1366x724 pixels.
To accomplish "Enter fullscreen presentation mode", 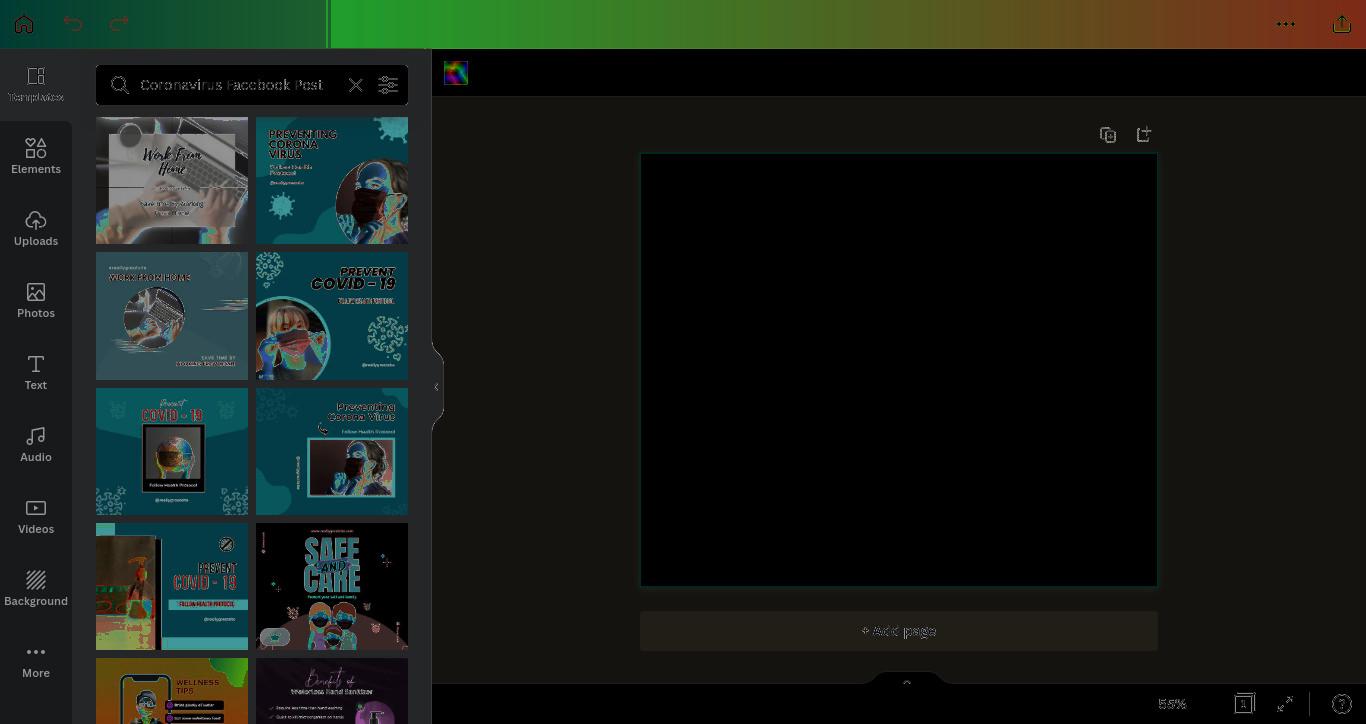I will (x=1285, y=704).
